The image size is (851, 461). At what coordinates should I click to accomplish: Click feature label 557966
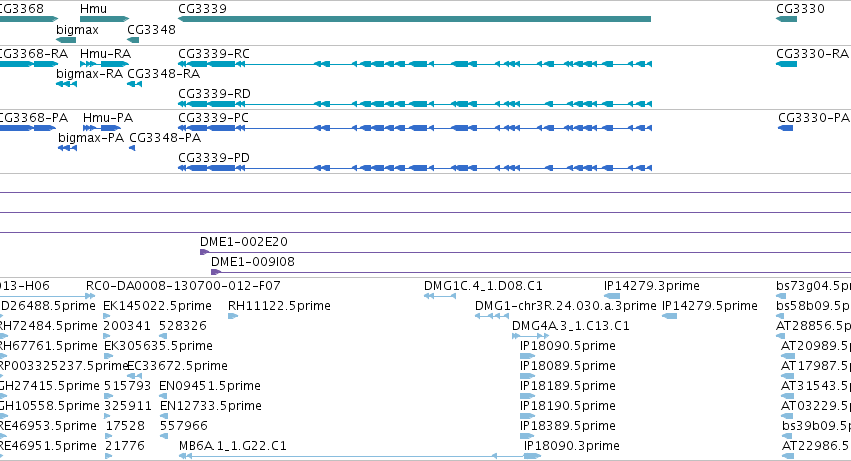coord(184,426)
